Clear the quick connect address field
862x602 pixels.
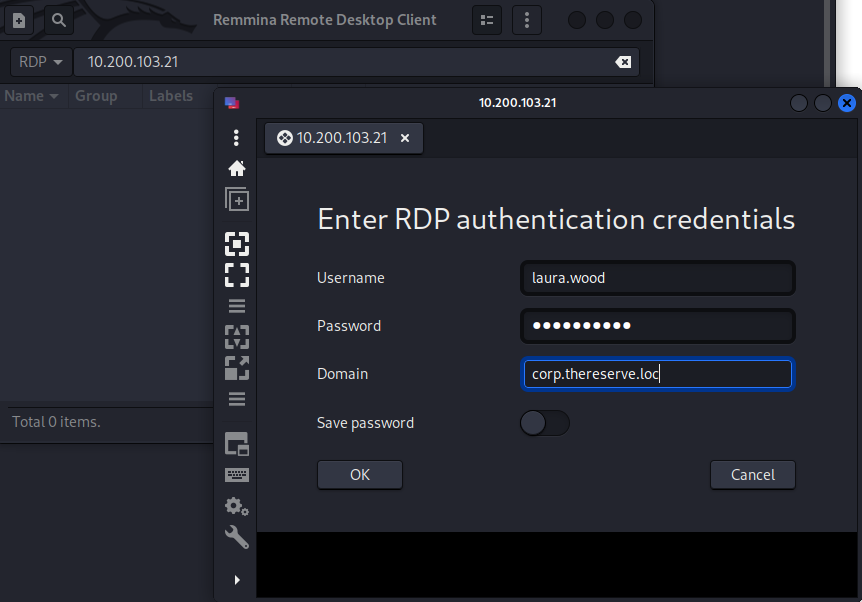623,62
